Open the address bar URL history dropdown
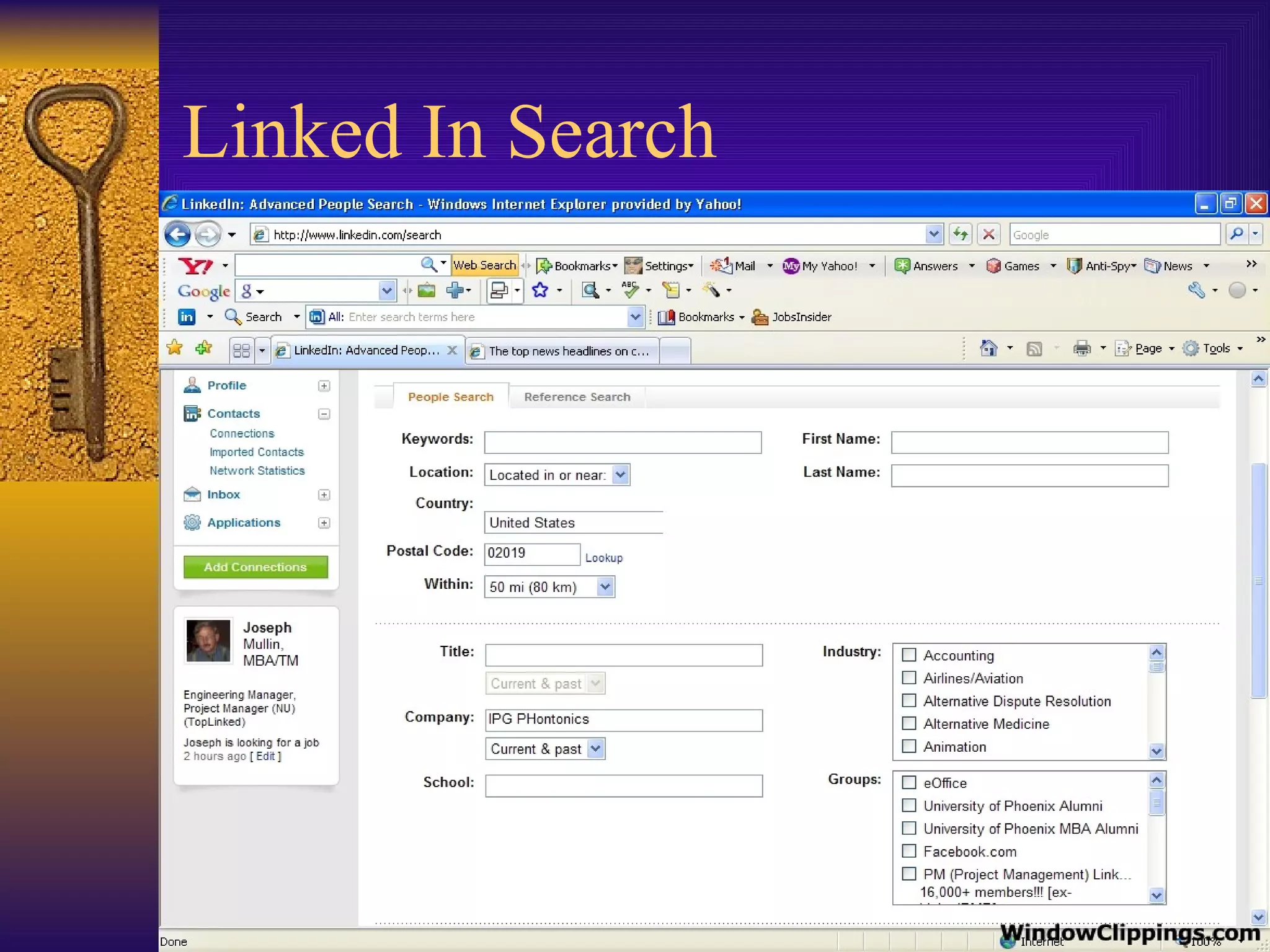This screenshot has height=952, width=1270. pos(934,234)
